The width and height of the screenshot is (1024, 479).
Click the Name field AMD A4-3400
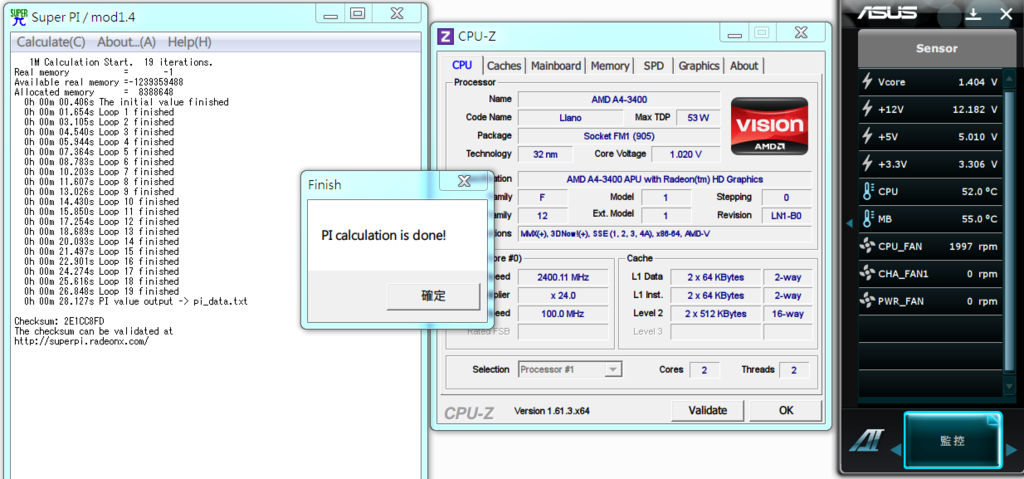(619, 99)
